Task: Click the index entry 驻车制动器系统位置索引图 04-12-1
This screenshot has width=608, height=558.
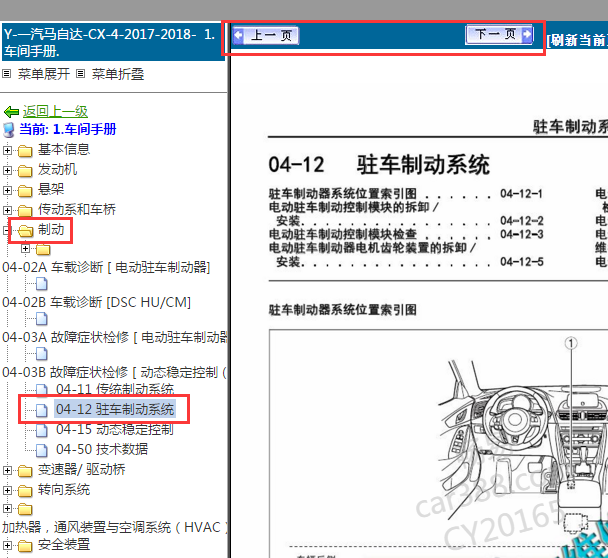Action: point(406,193)
